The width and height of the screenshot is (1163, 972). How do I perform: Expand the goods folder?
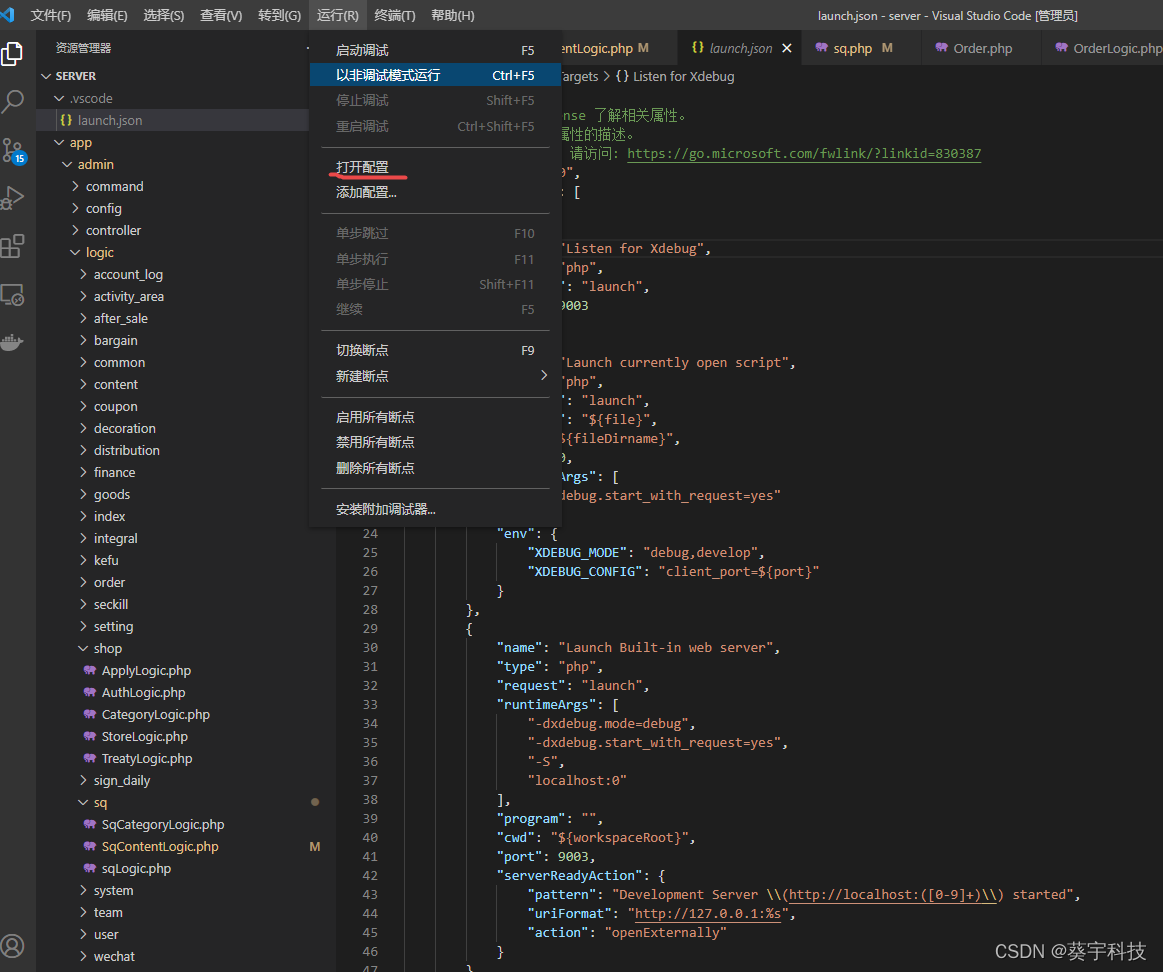coord(83,494)
